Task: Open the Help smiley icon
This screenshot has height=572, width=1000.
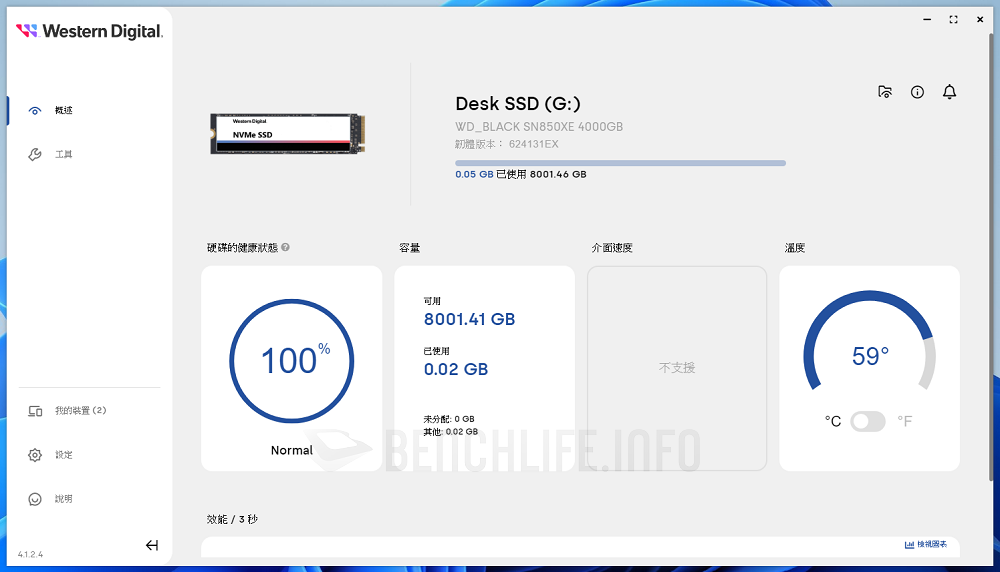Action: pos(35,499)
